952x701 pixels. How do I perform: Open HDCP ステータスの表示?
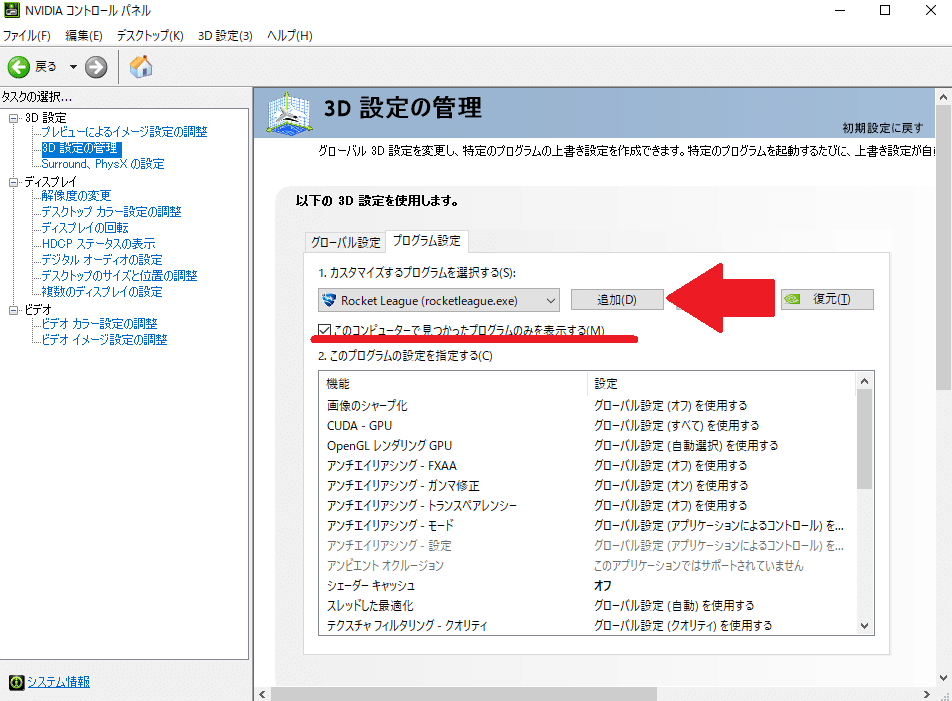[98, 243]
